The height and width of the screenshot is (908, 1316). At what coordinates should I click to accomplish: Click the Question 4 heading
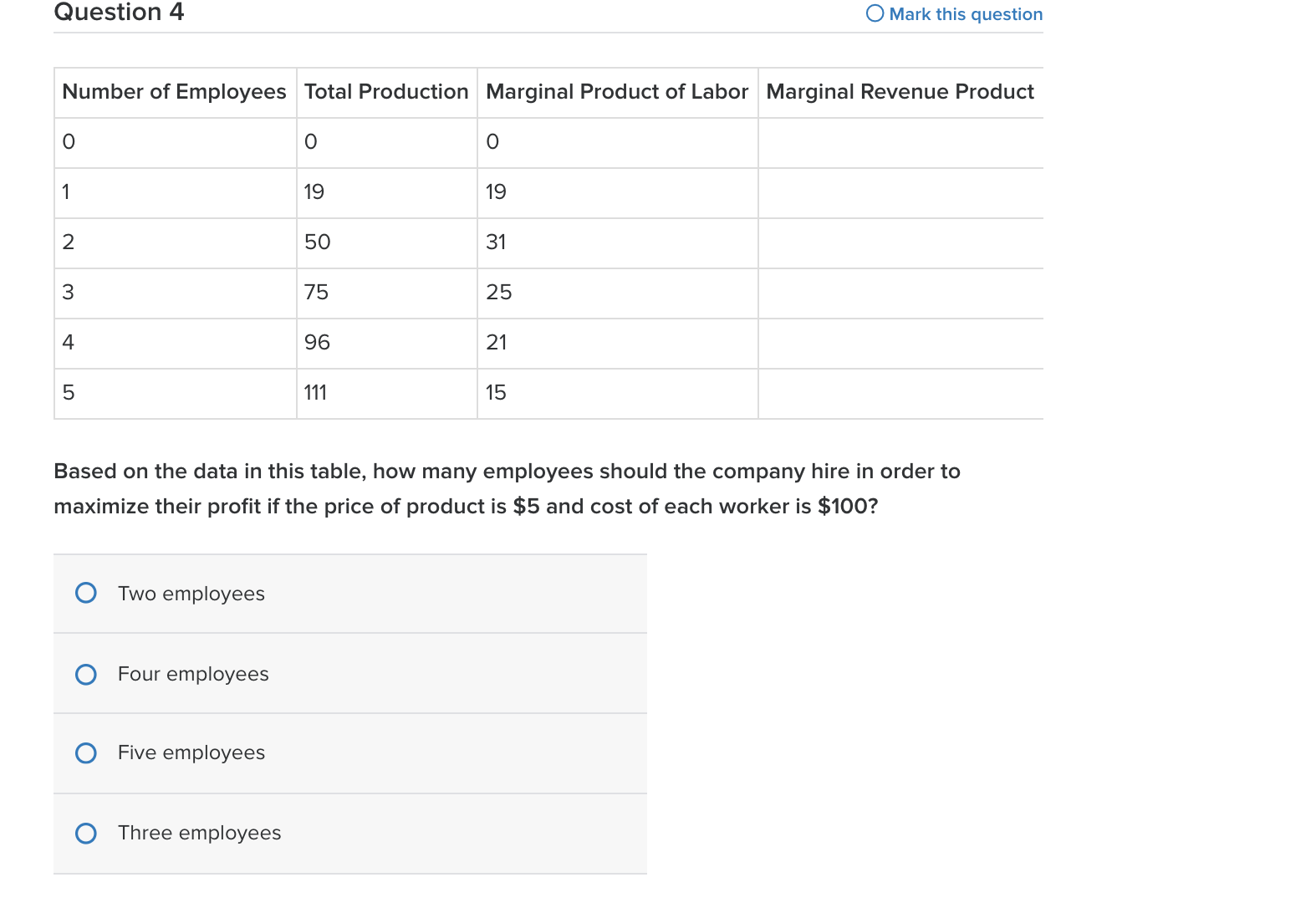(x=118, y=13)
